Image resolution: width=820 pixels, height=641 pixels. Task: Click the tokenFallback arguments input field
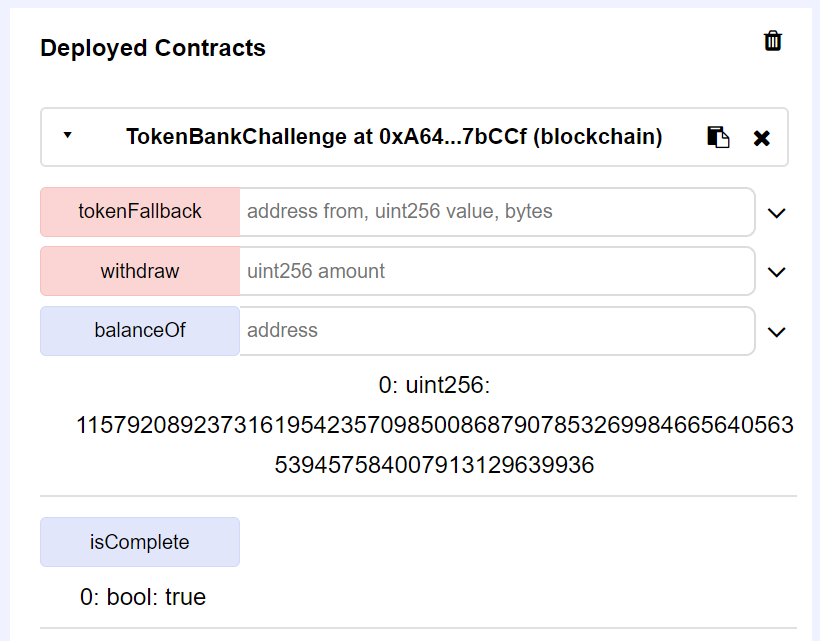[x=495, y=211]
